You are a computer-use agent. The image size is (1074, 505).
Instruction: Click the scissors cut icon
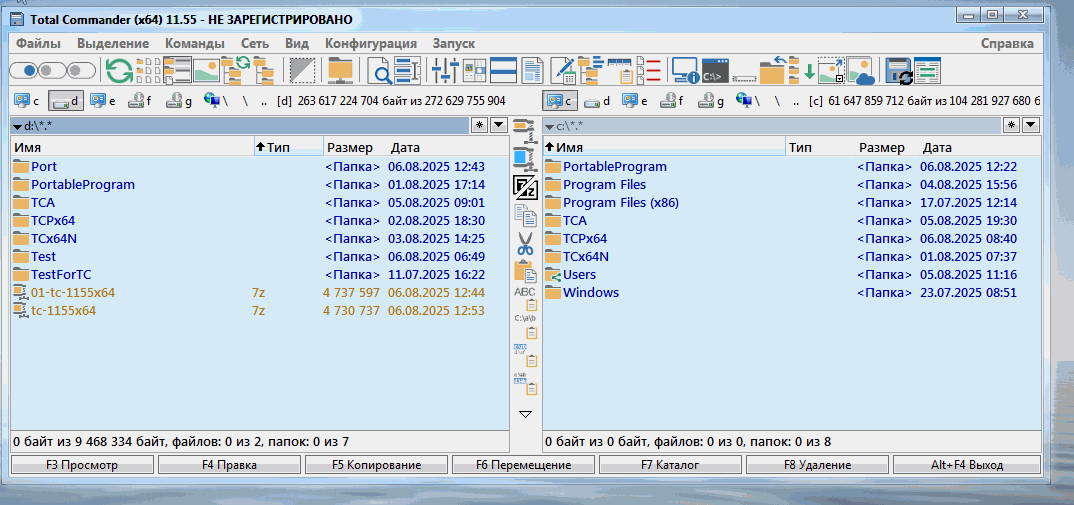click(525, 242)
